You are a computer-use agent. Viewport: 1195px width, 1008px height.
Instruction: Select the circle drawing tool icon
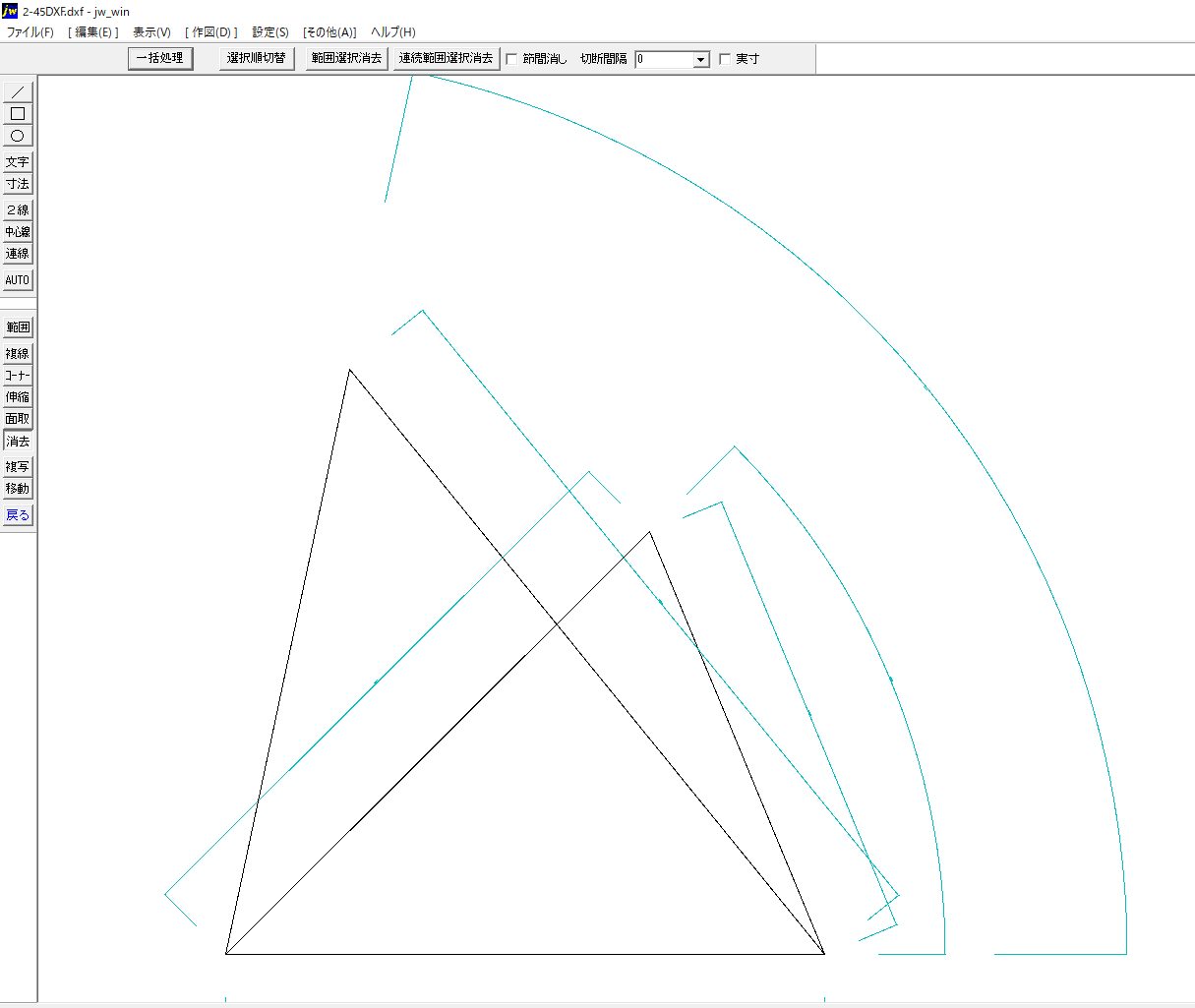tap(18, 136)
